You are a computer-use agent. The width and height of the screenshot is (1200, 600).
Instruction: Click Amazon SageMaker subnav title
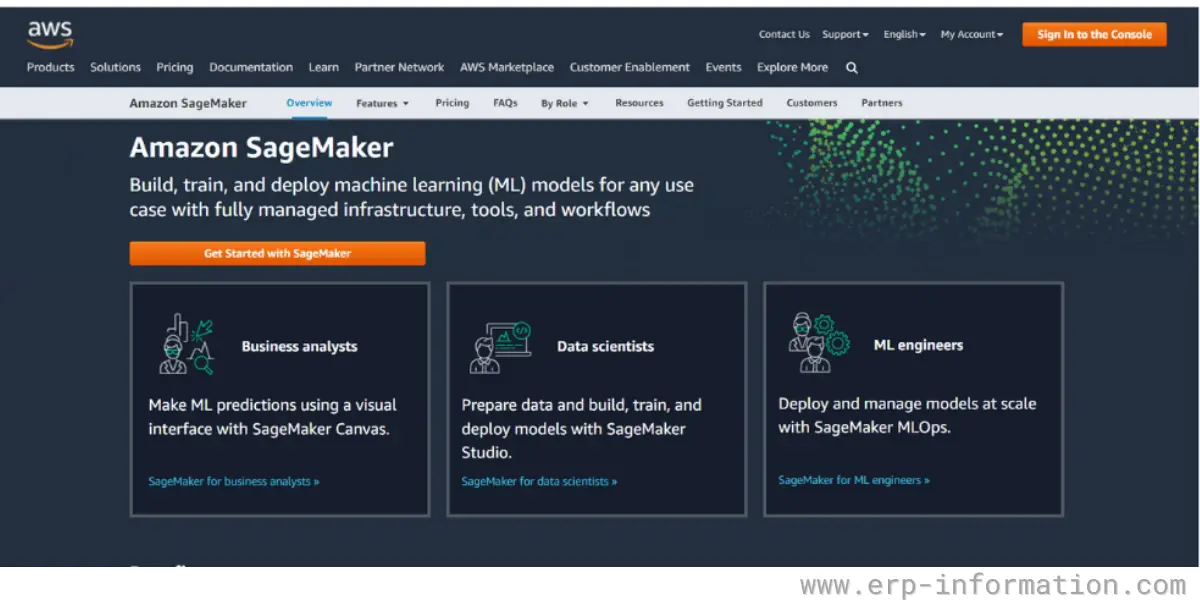point(188,103)
